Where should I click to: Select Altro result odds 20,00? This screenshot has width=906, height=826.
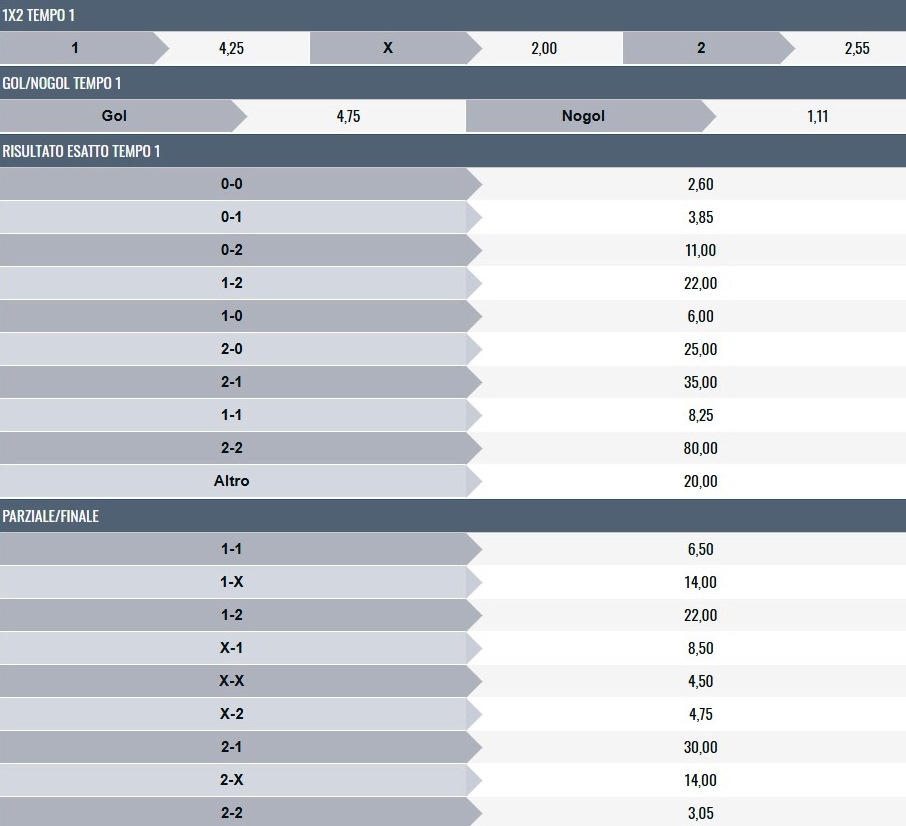pyautogui.click(x=700, y=481)
